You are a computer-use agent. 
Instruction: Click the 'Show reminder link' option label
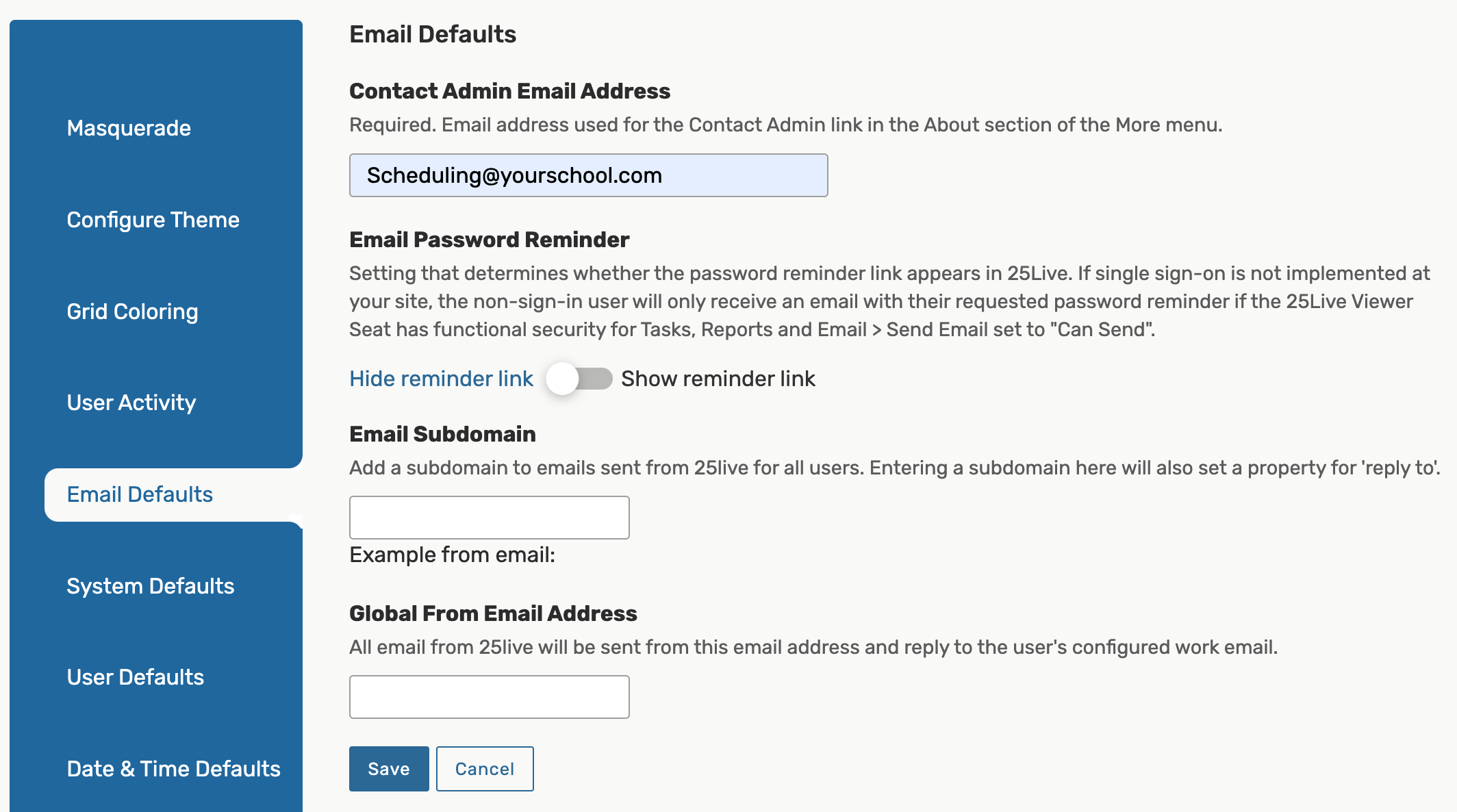[718, 379]
